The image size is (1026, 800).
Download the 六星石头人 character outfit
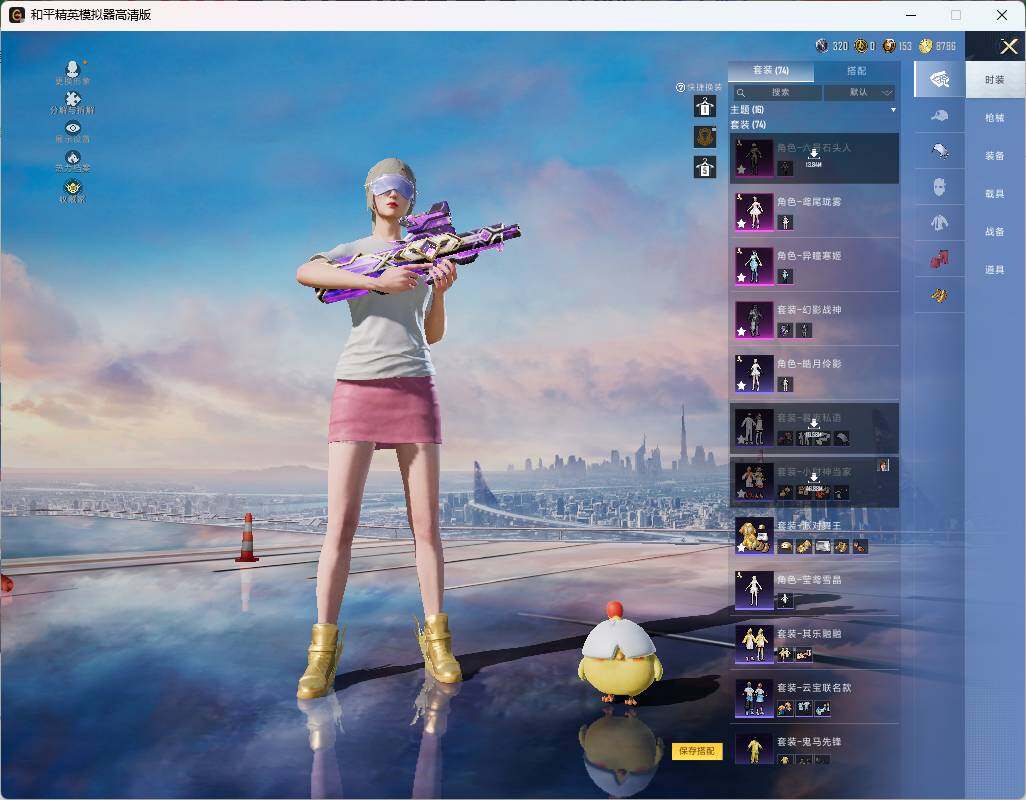coord(813,157)
